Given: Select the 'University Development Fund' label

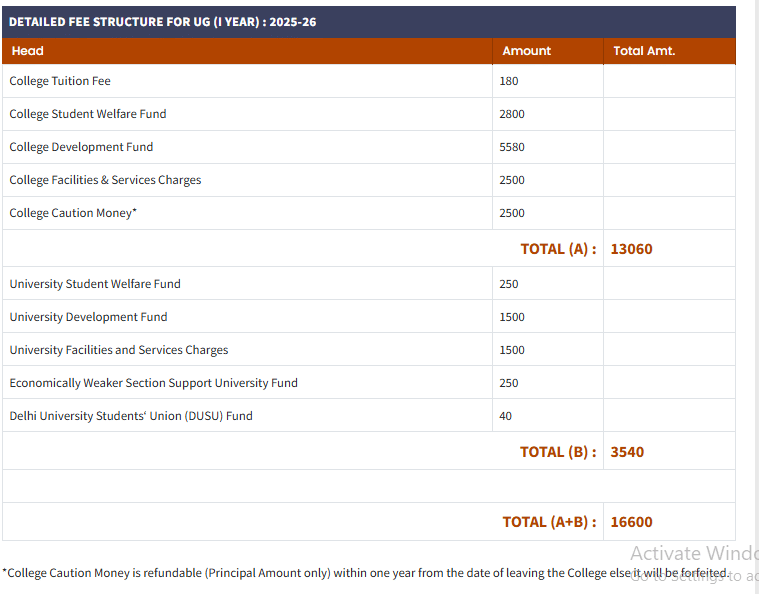Looking at the screenshot, I should [x=88, y=317].
